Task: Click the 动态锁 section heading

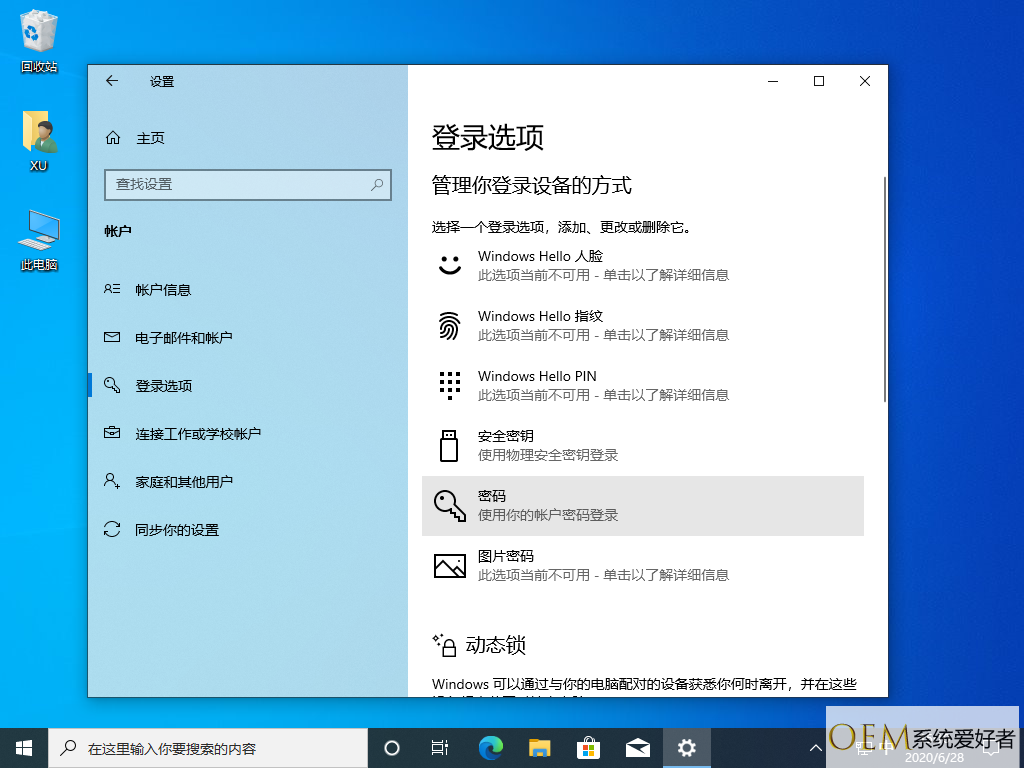Action: click(x=496, y=645)
